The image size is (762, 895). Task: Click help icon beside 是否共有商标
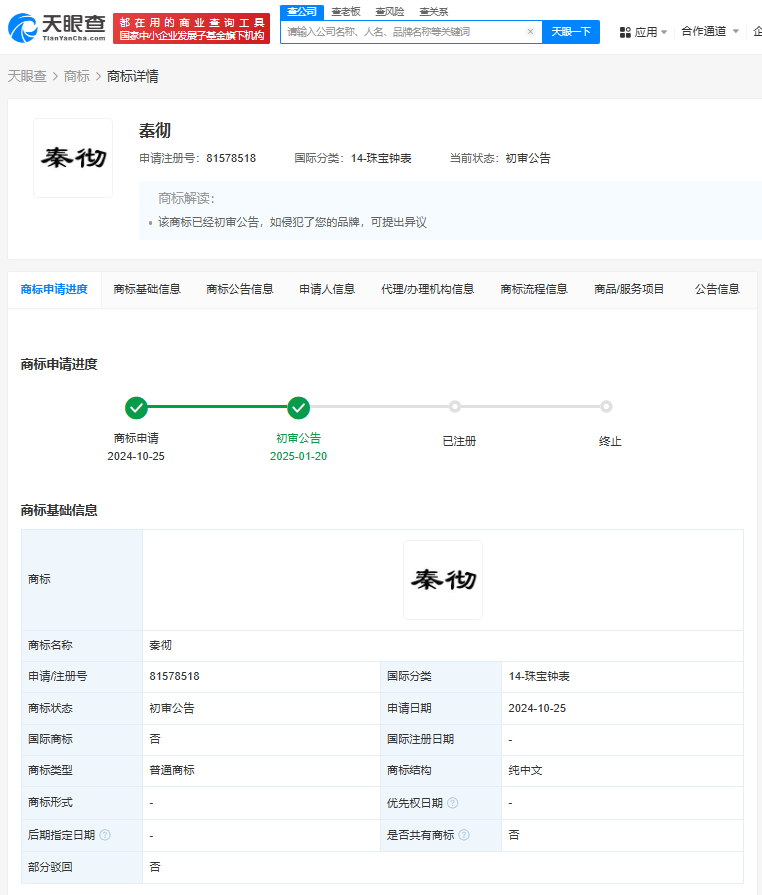click(464, 835)
